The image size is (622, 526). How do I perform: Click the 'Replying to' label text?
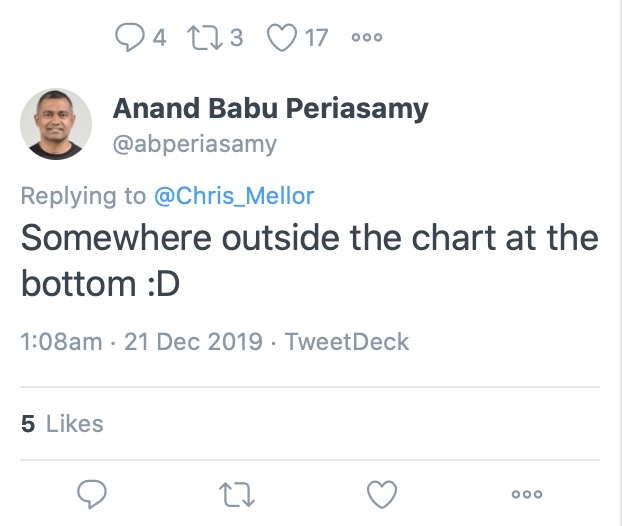[83, 196]
